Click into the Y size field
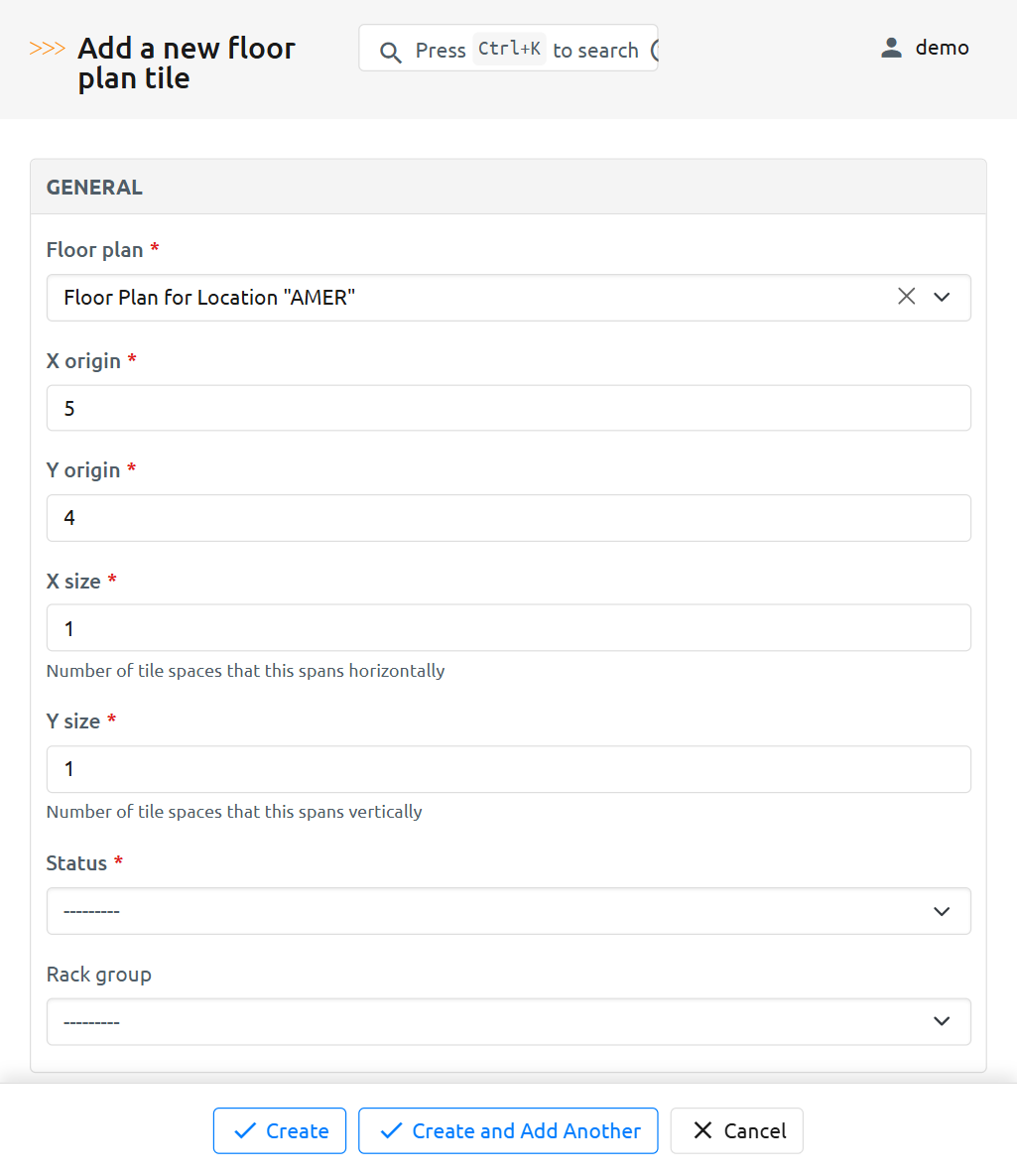 508,769
